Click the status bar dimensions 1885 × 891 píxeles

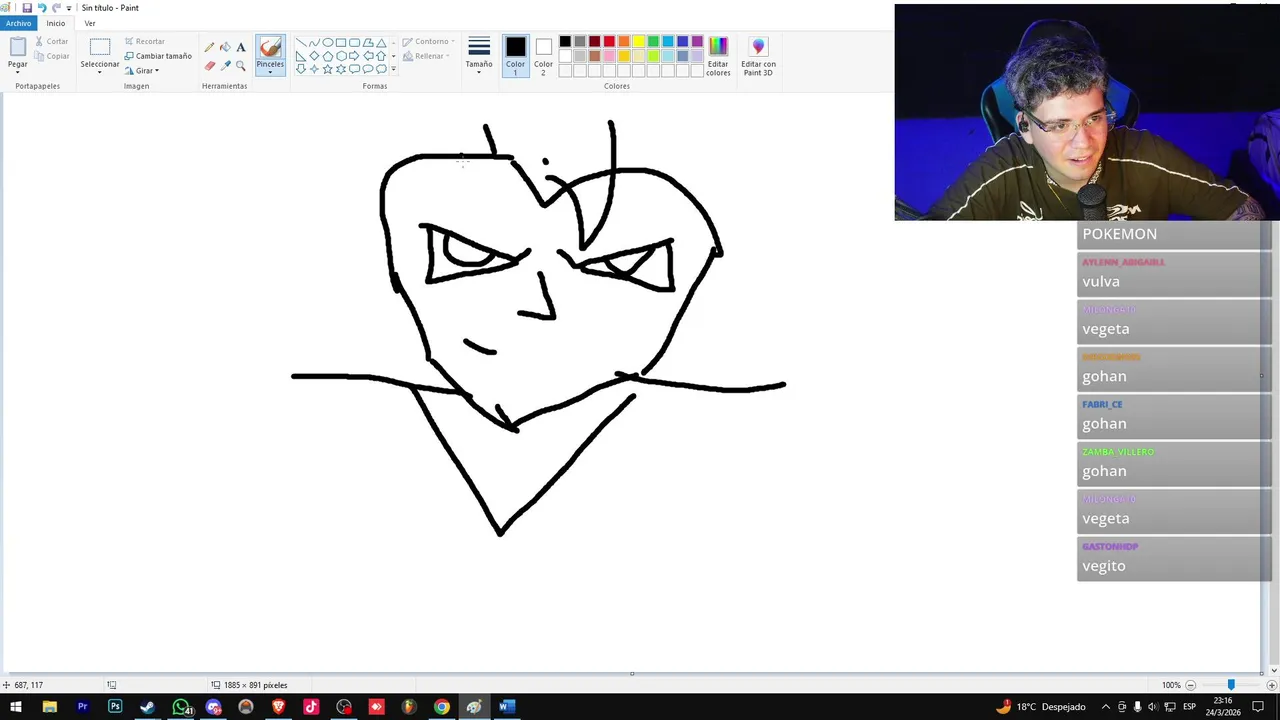249,685
